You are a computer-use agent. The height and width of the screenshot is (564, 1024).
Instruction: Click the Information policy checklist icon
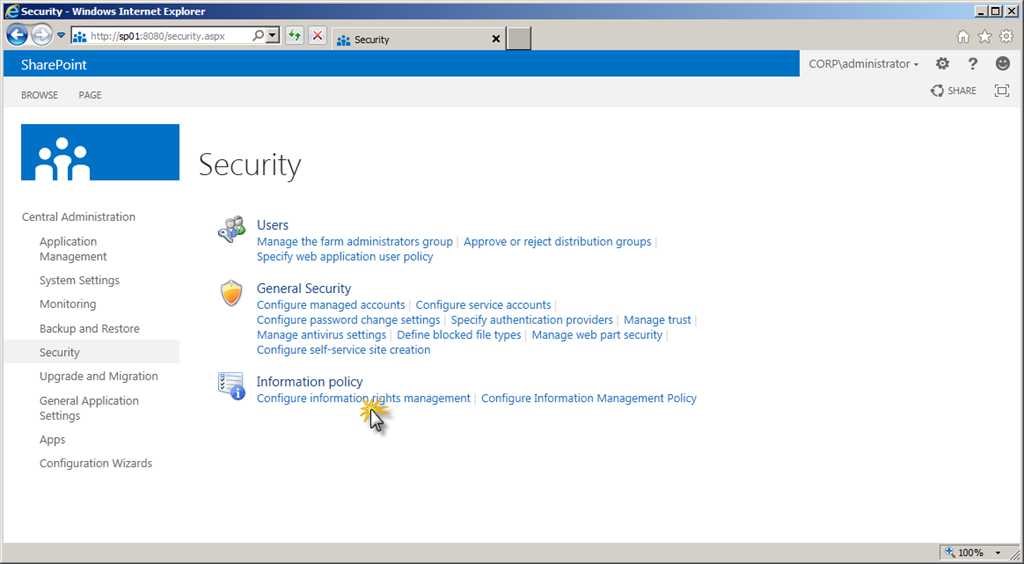231,386
